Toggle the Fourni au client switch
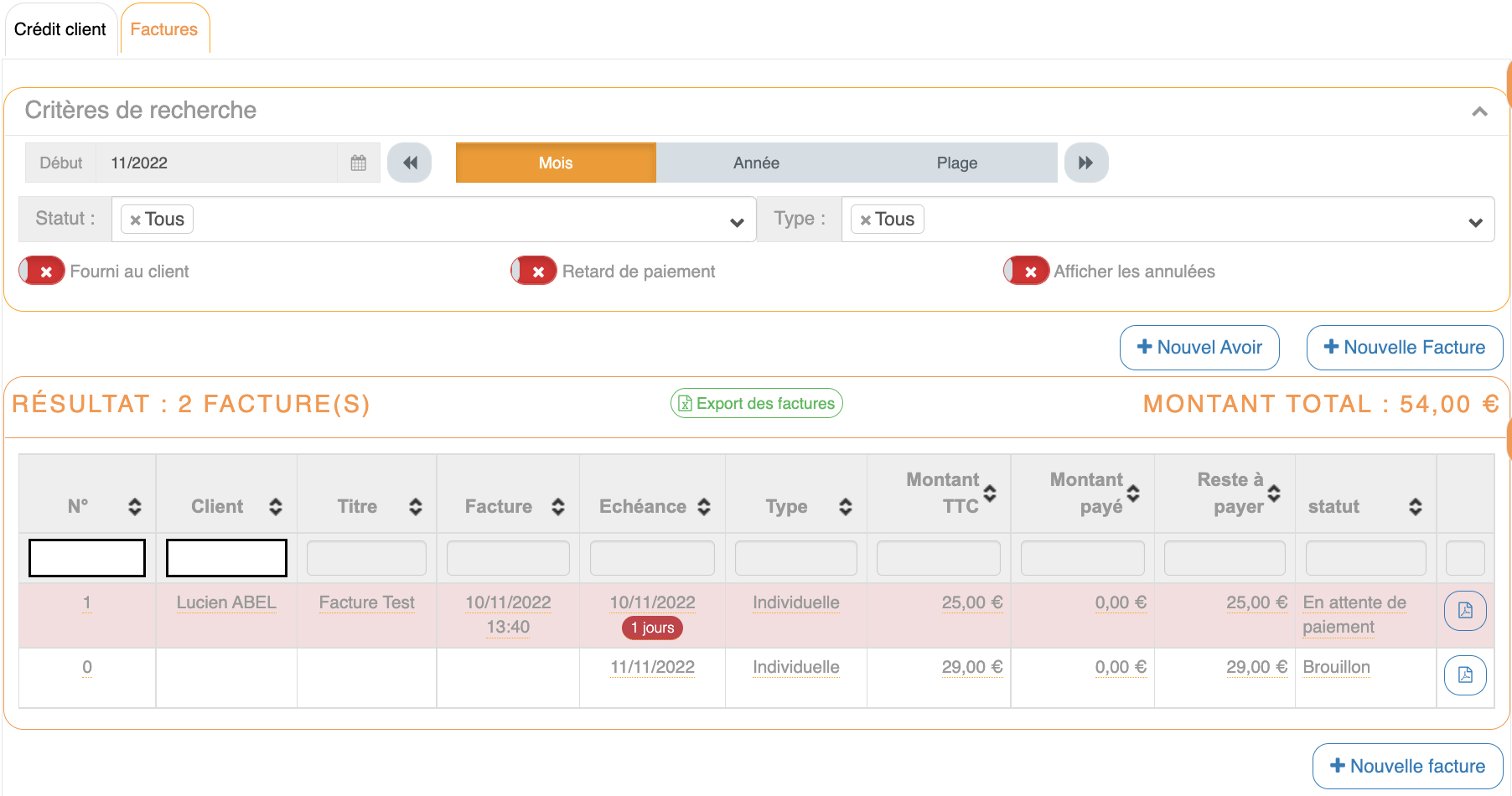 [42, 271]
